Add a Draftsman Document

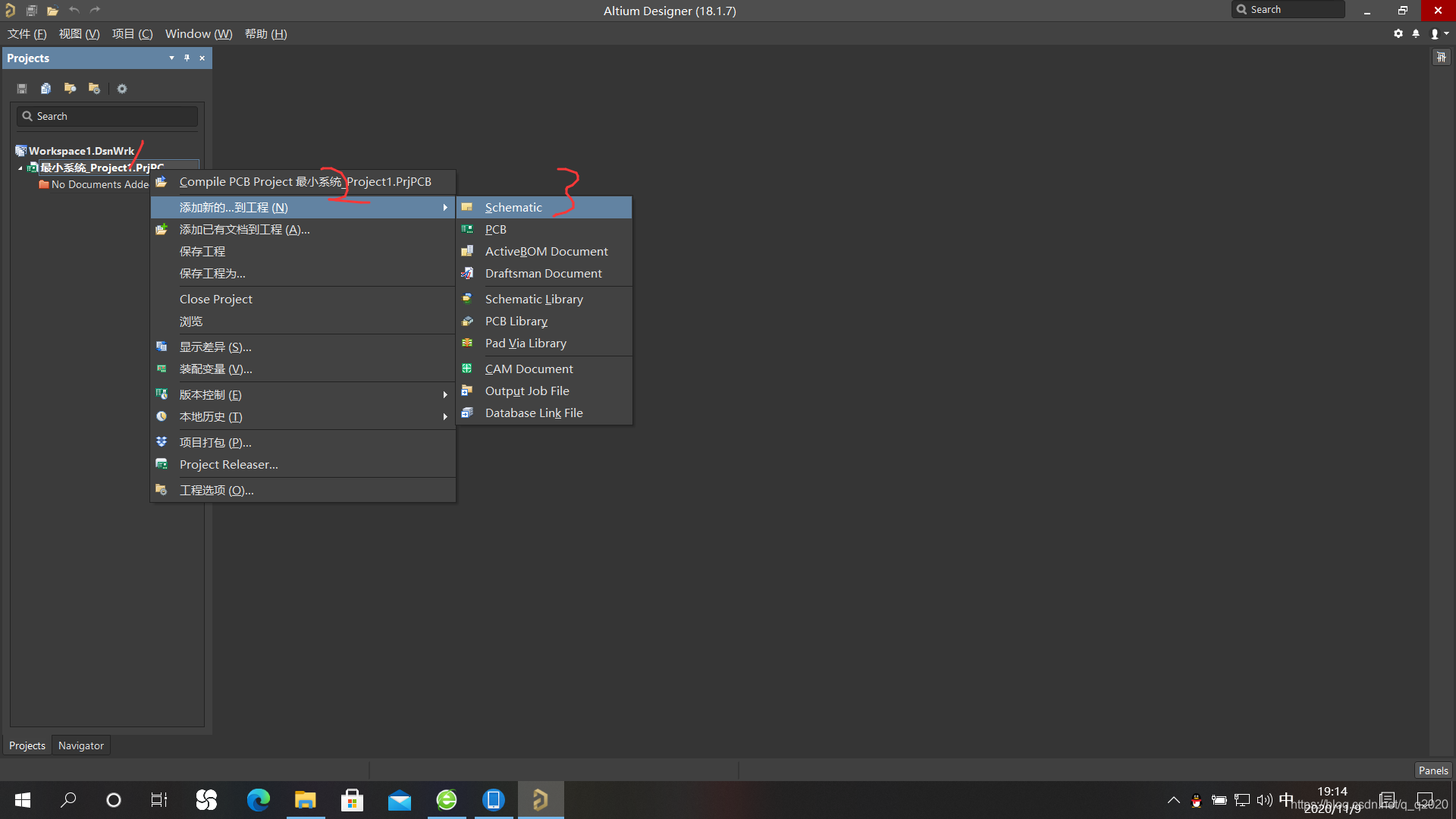[544, 274]
